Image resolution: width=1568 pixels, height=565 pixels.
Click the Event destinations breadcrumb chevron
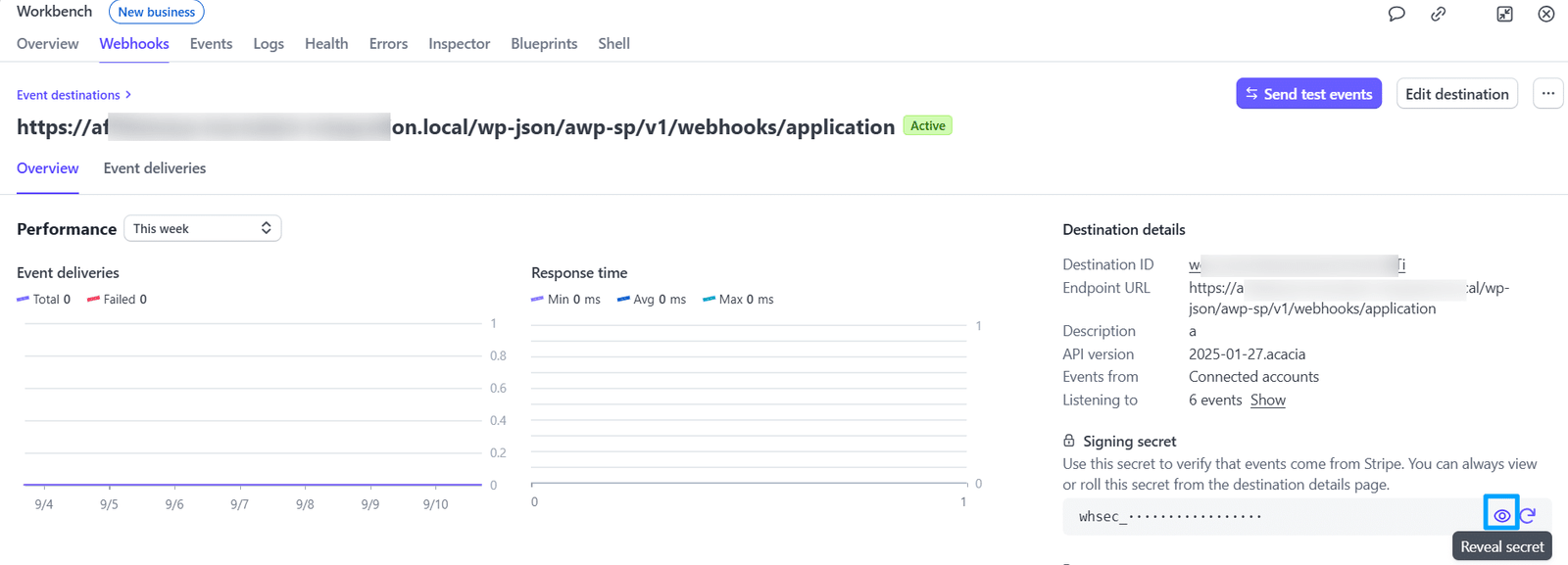click(x=128, y=95)
